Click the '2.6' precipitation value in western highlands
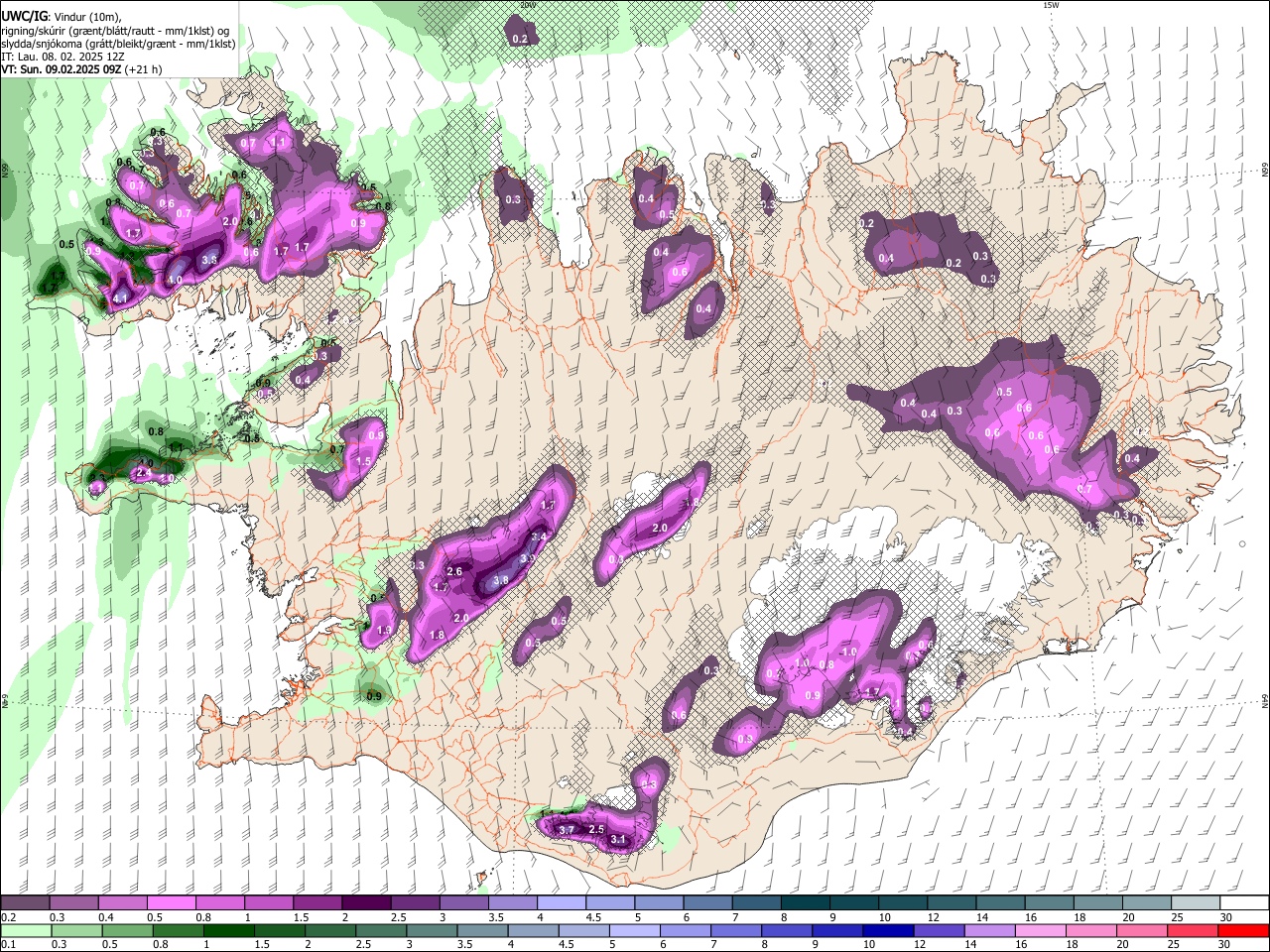The height and width of the screenshot is (952, 1270). click(x=455, y=571)
